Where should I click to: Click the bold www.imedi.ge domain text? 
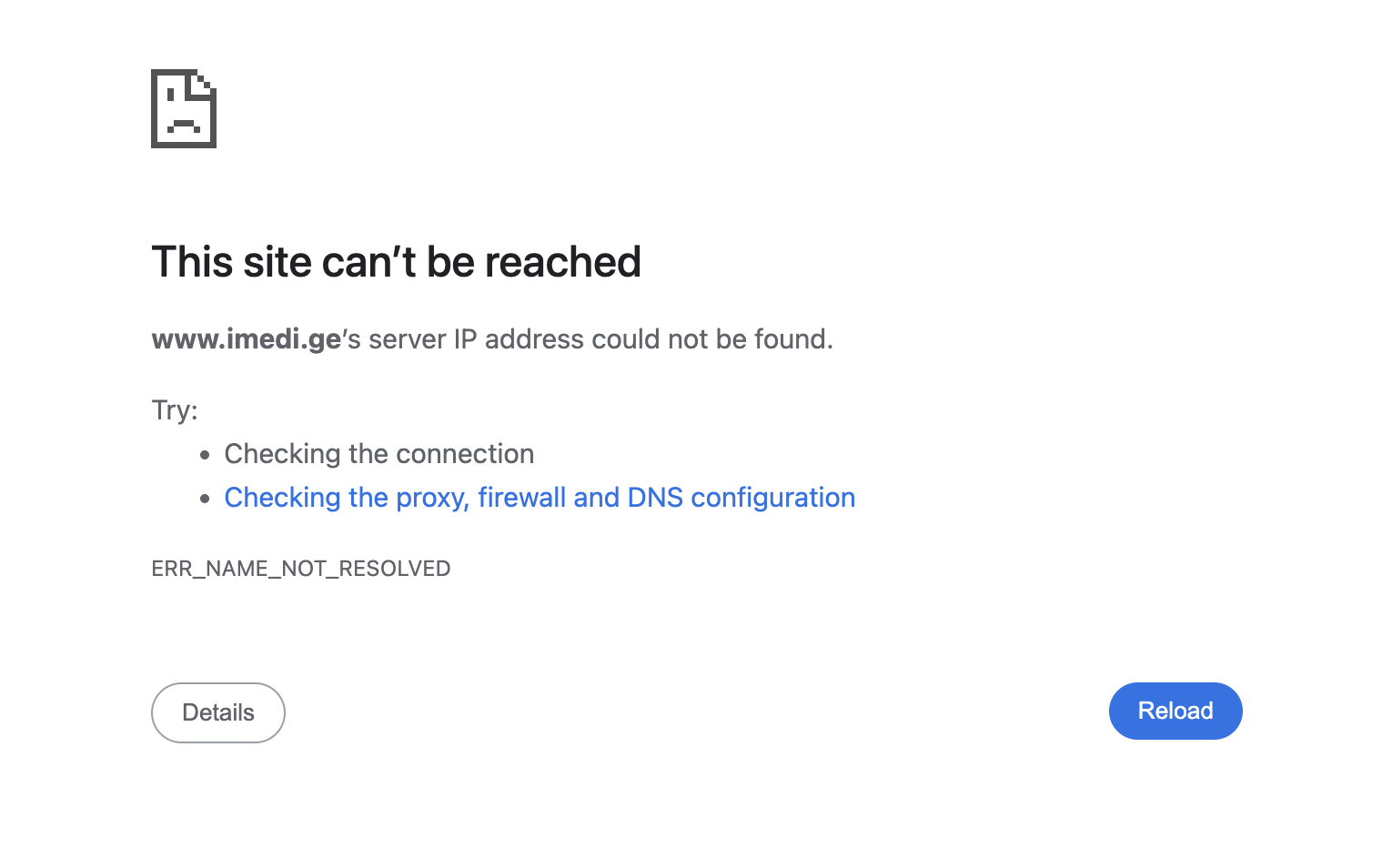pos(246,338)
